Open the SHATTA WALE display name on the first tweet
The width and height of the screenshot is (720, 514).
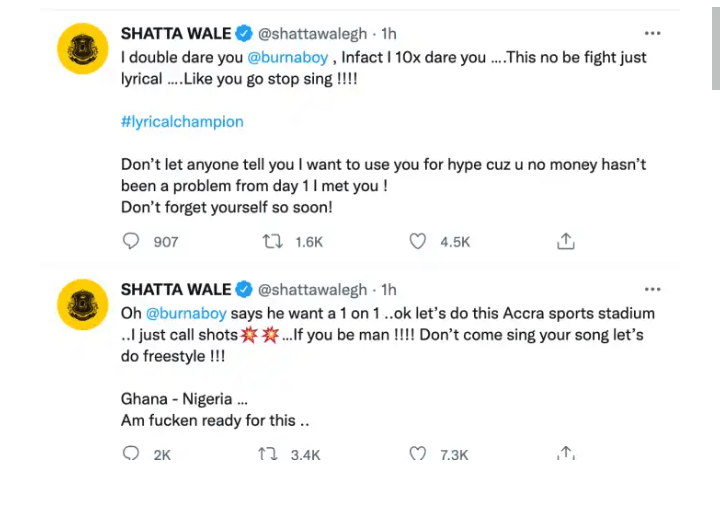pos(175,35)
